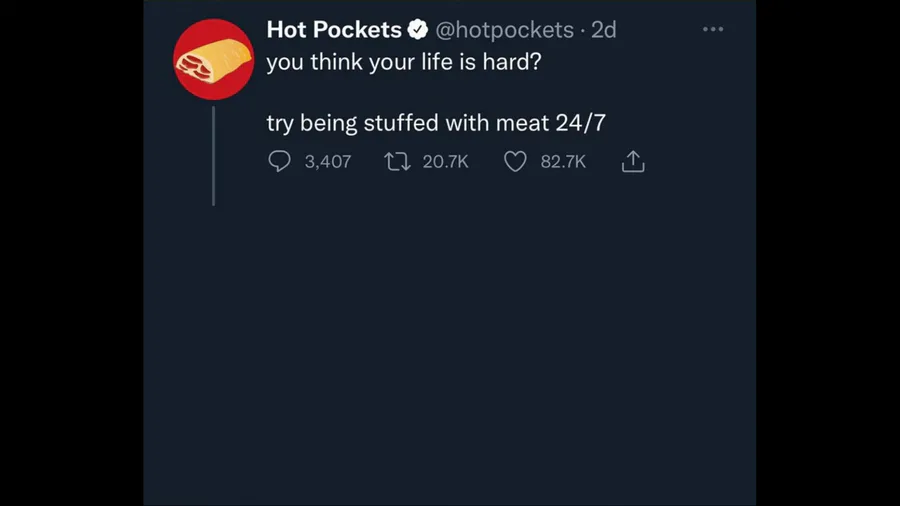Screen dimensions: 900x506
Task: Click the text 'you think your life is hard?'
Action: point(404,62)
